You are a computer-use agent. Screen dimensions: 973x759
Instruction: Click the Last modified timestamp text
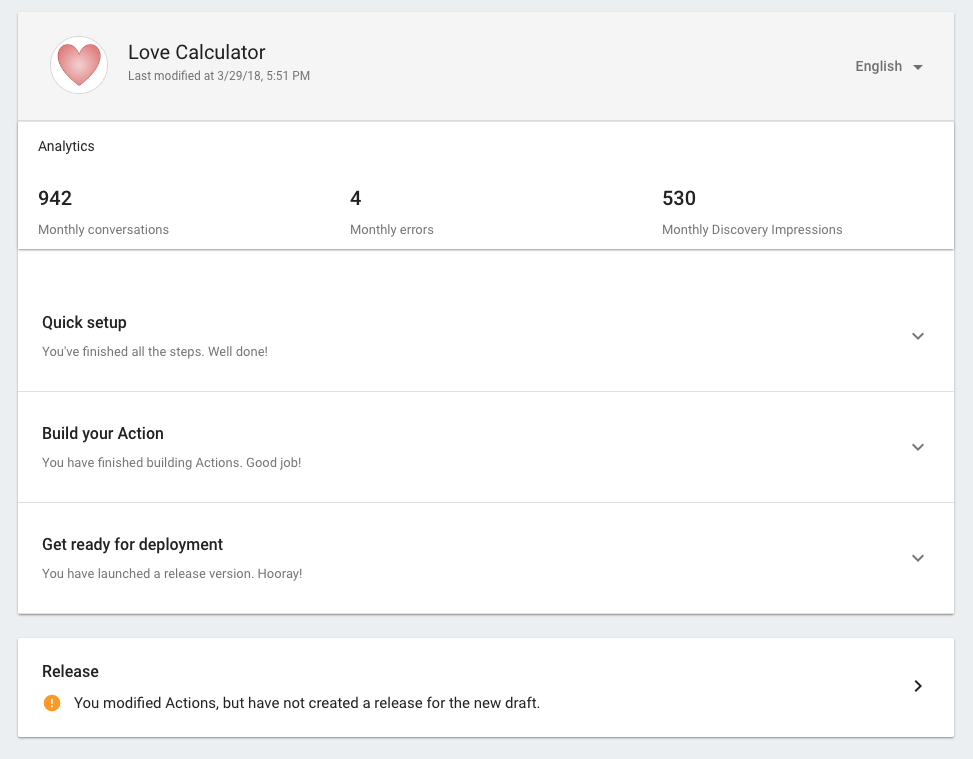(218, 76)
